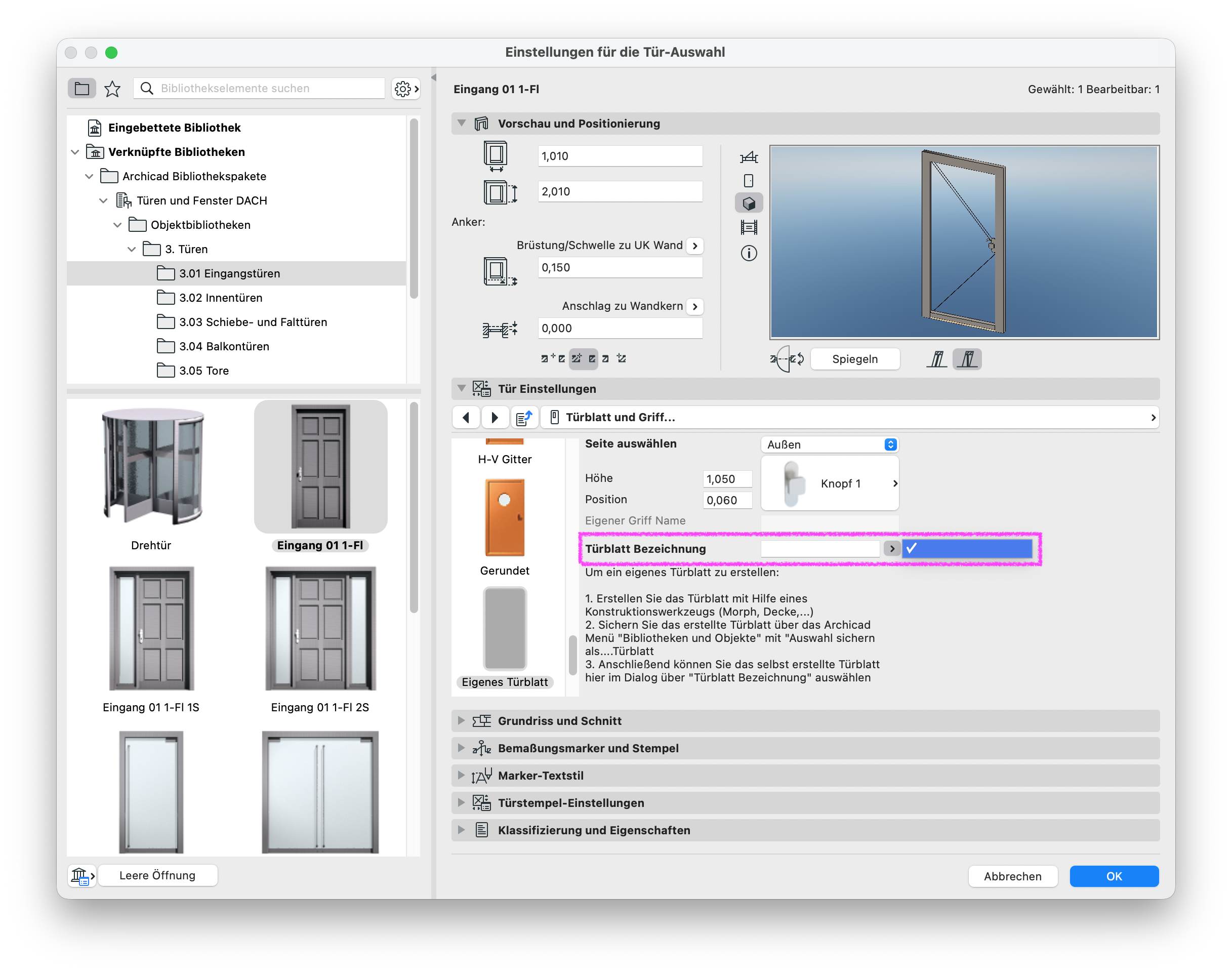The width and height of the screenshot is (1232, 974).
Task: Expand Klassifizierung und Eigenschaften panel
Action: [462, 830]
